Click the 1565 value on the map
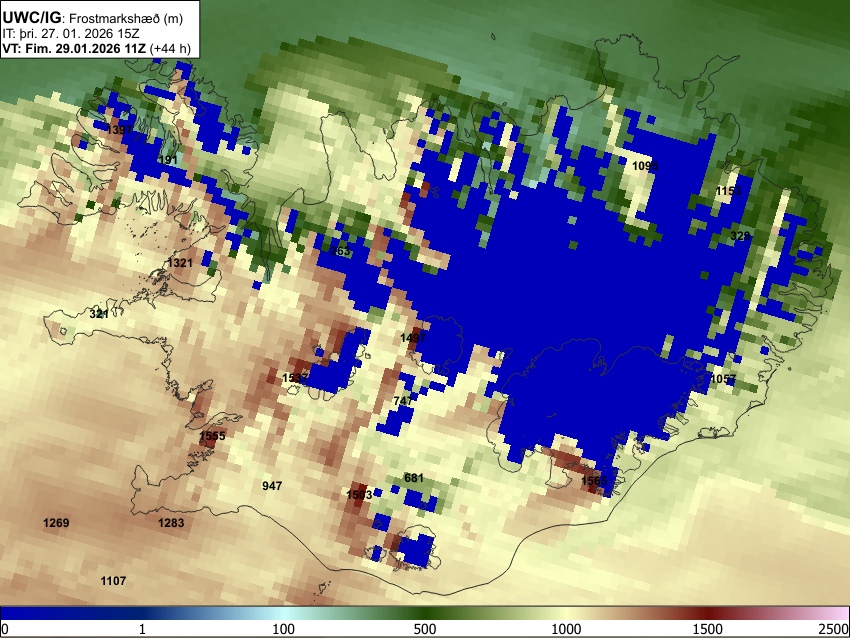This screenshot has height=638, width=850. 595,481
